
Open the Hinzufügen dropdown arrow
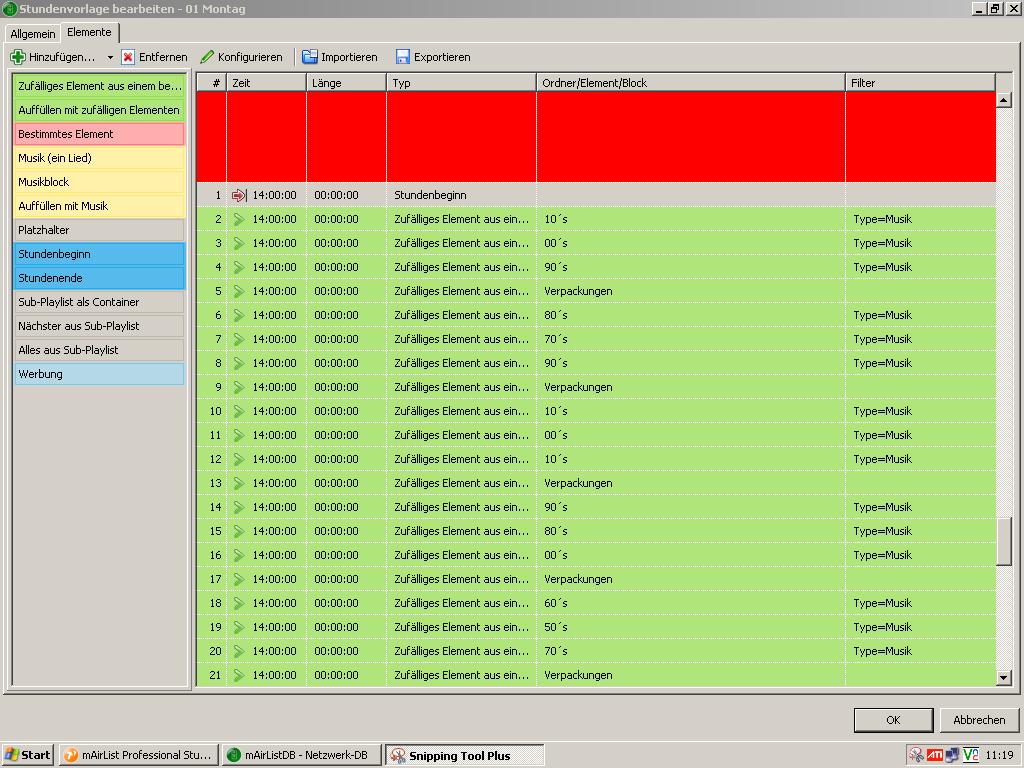pyautogui.click(x=110, y=58)
